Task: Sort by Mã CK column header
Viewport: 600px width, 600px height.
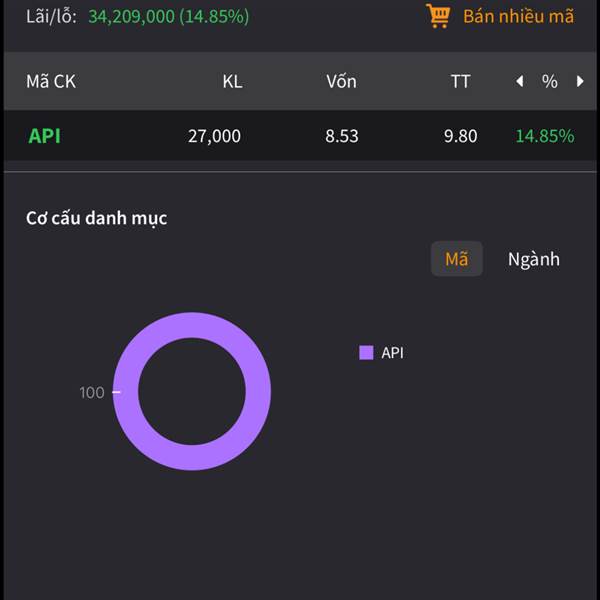Action: click(x=51, y=82)
